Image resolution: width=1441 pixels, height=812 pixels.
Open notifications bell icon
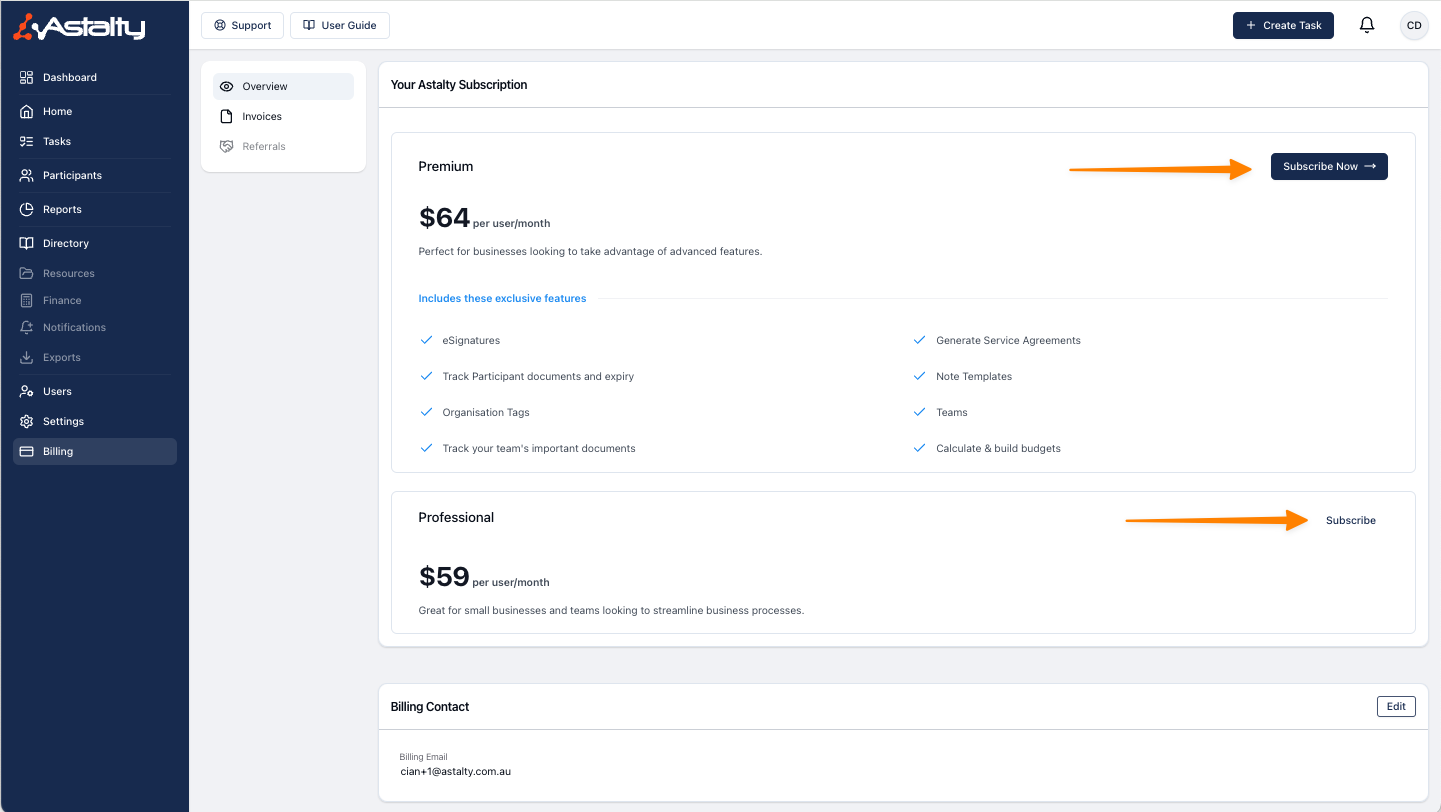point(1367,25)
